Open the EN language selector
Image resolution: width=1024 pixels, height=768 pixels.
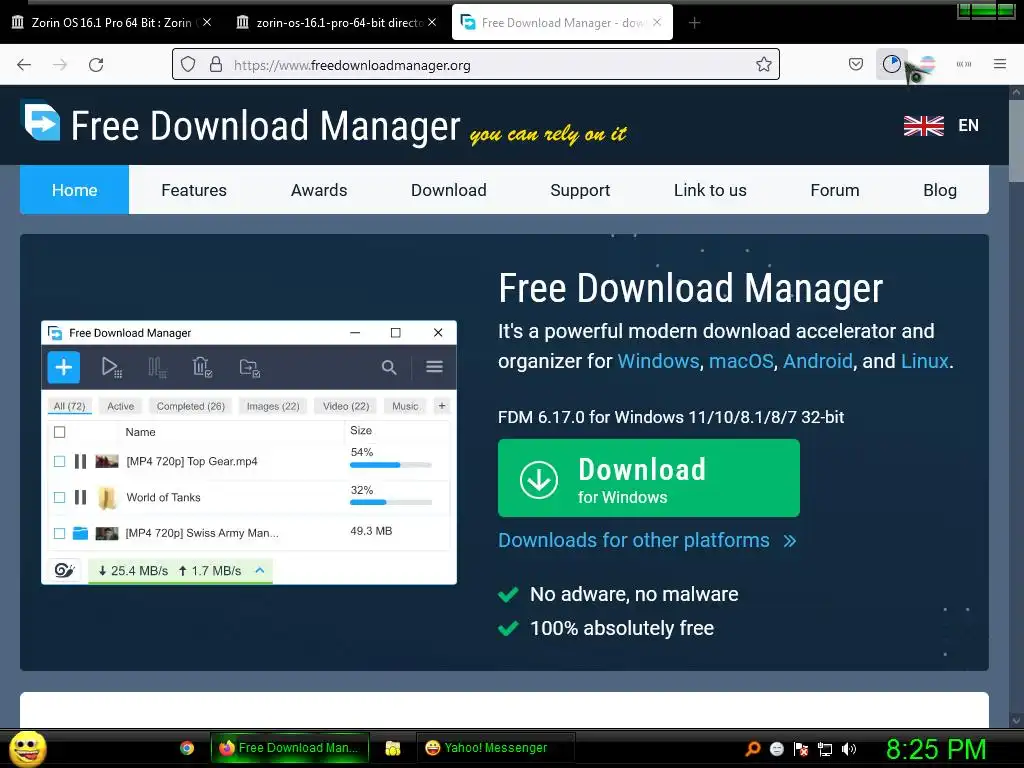[x=968, y=125]
